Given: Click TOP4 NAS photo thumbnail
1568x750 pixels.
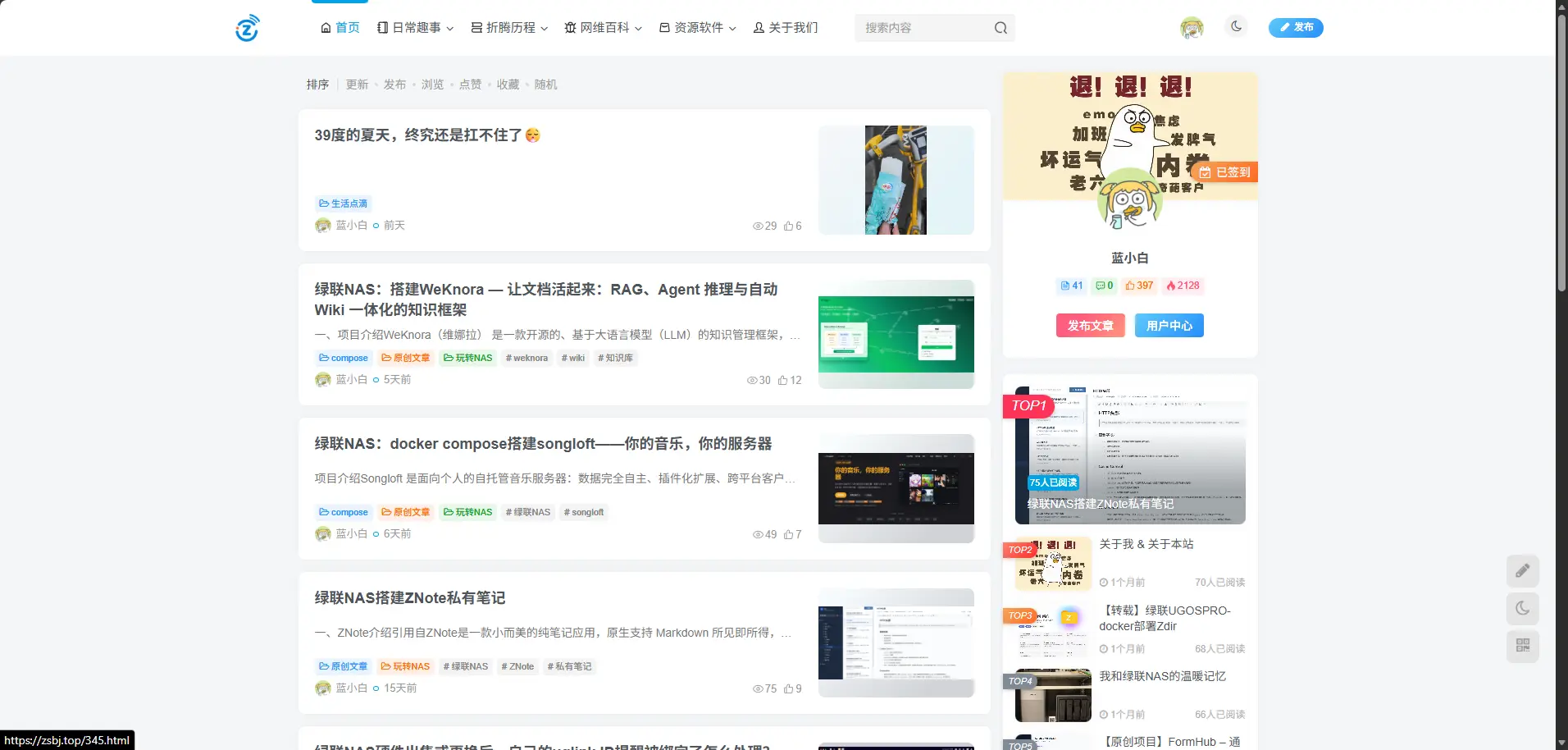Looking at the screenshot, I should pyautogui.click(x=1053, y=696).
